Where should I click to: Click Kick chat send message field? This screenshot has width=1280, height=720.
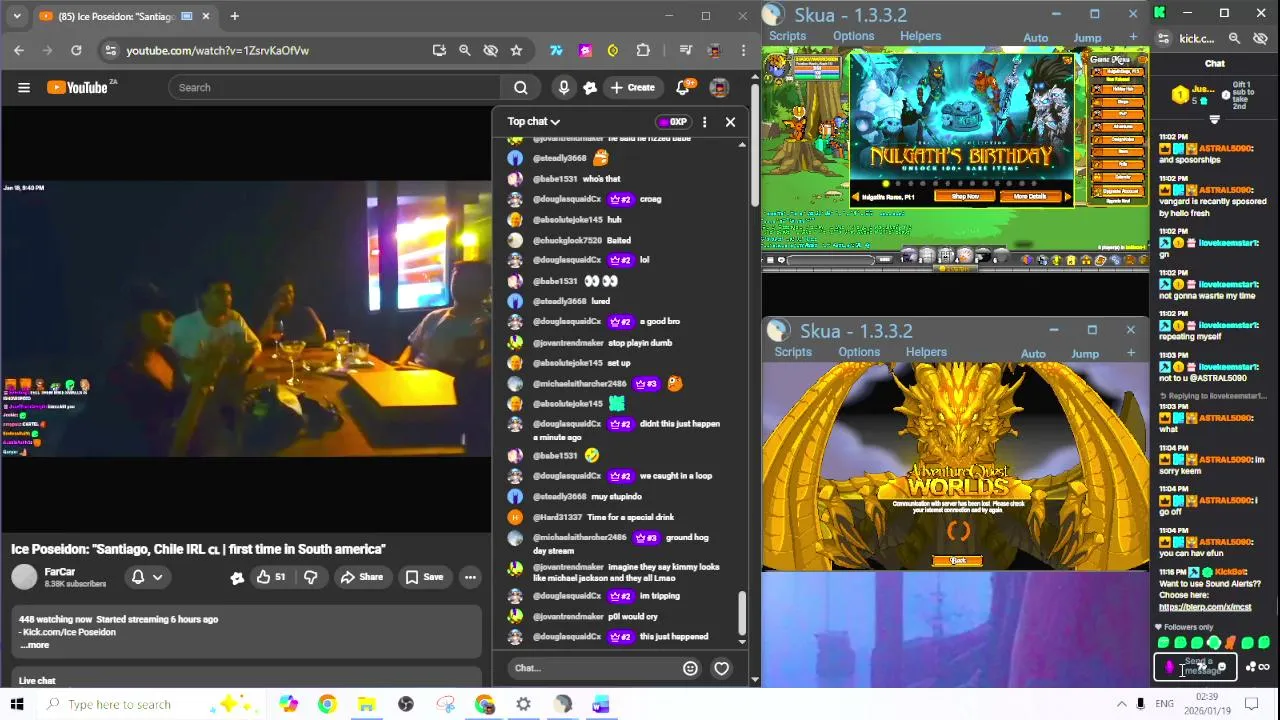coord(1195,667)
